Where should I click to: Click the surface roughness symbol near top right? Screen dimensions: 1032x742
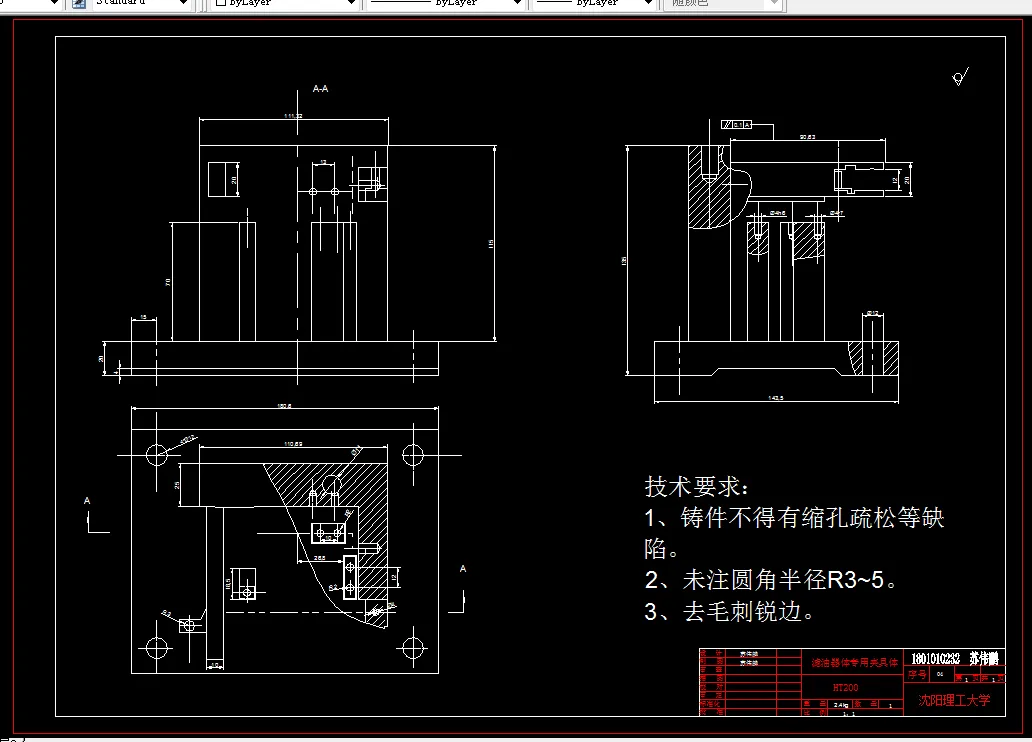(958, 77)
